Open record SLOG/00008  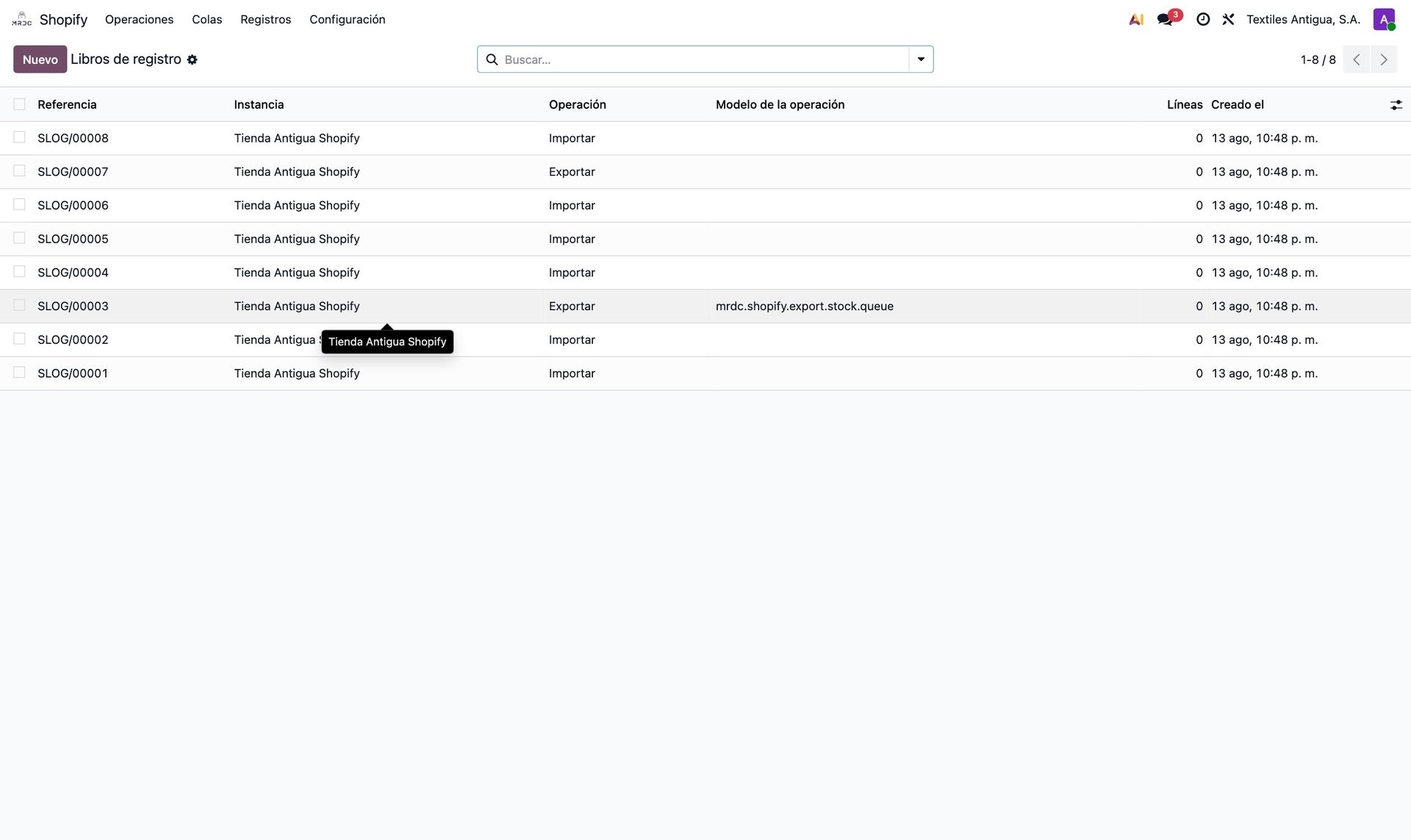click(x=73, y=138)
